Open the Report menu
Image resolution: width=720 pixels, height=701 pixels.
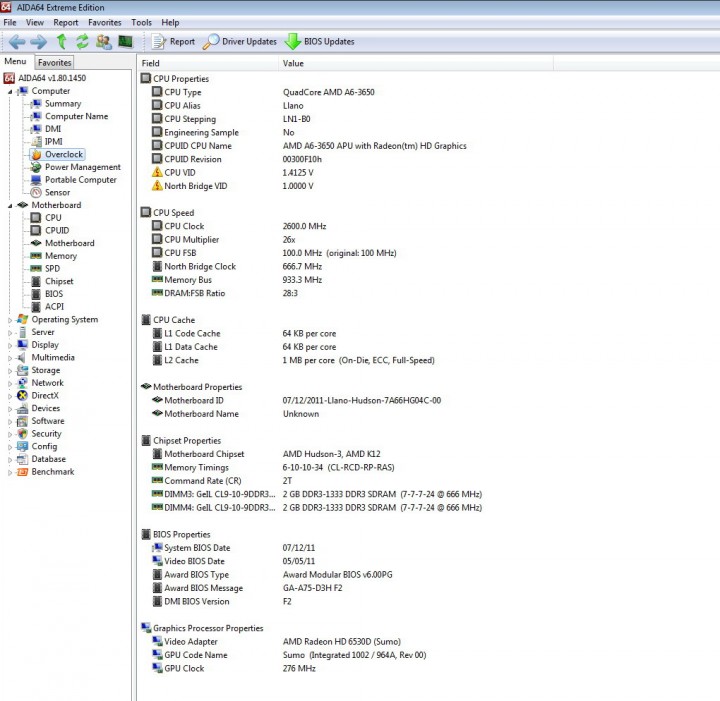pos(66,22)
